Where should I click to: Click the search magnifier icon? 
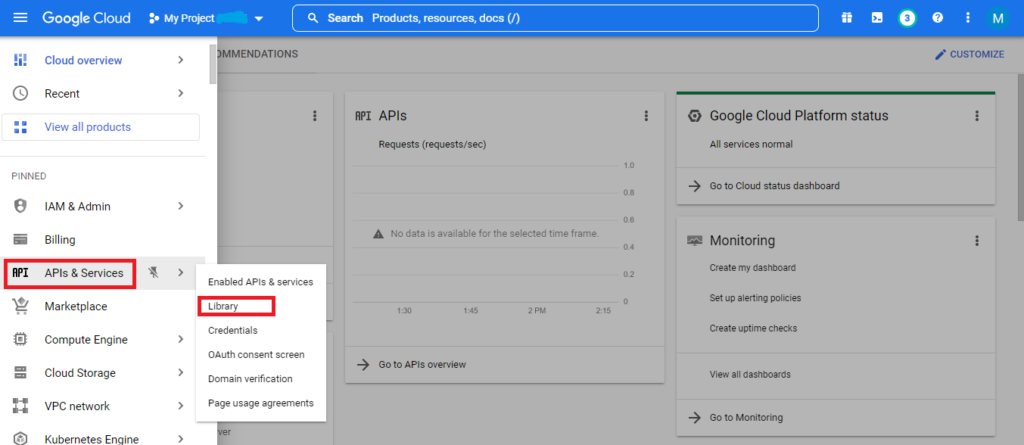[x=313, y=18]
